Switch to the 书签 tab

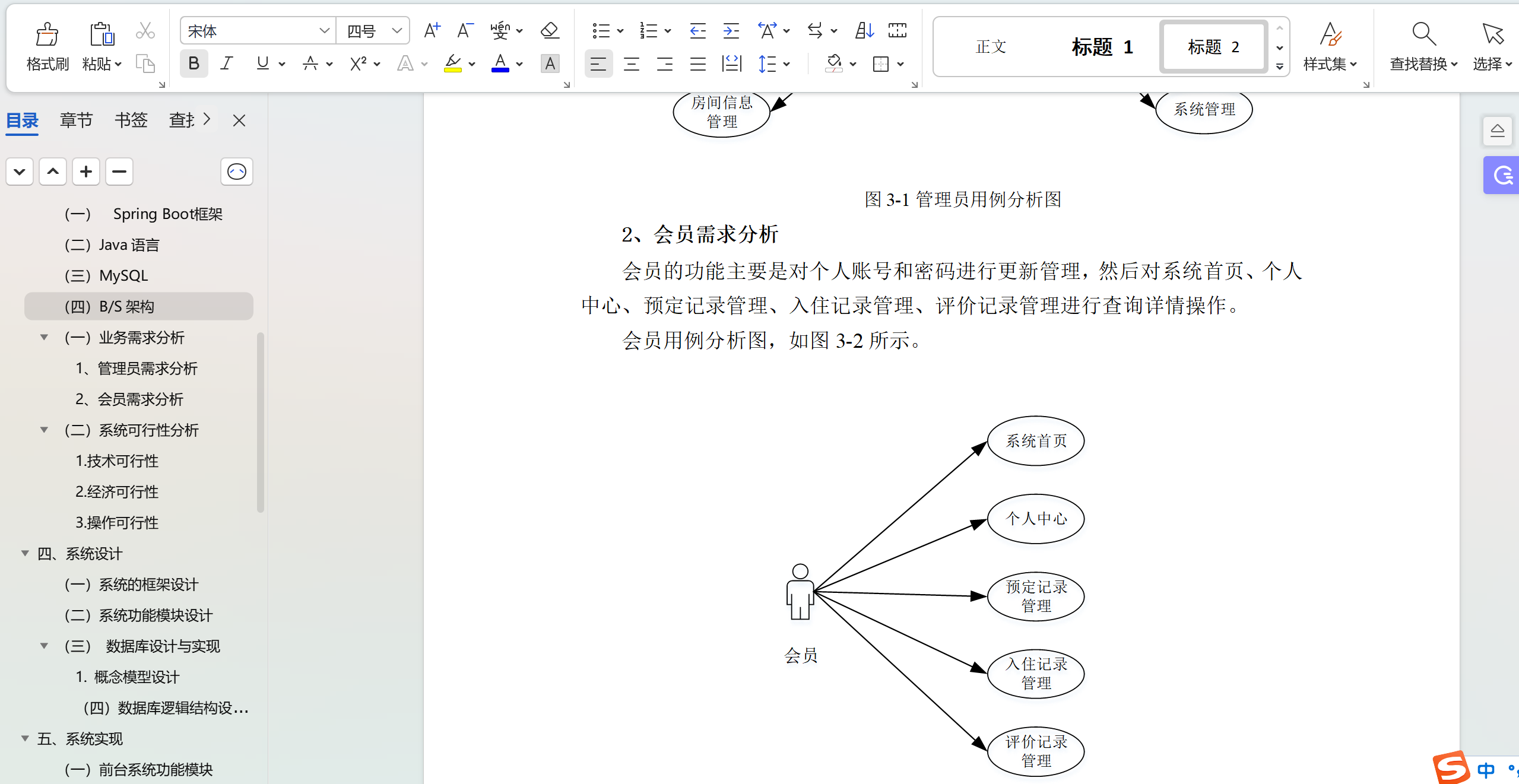(x=131, y=120)
